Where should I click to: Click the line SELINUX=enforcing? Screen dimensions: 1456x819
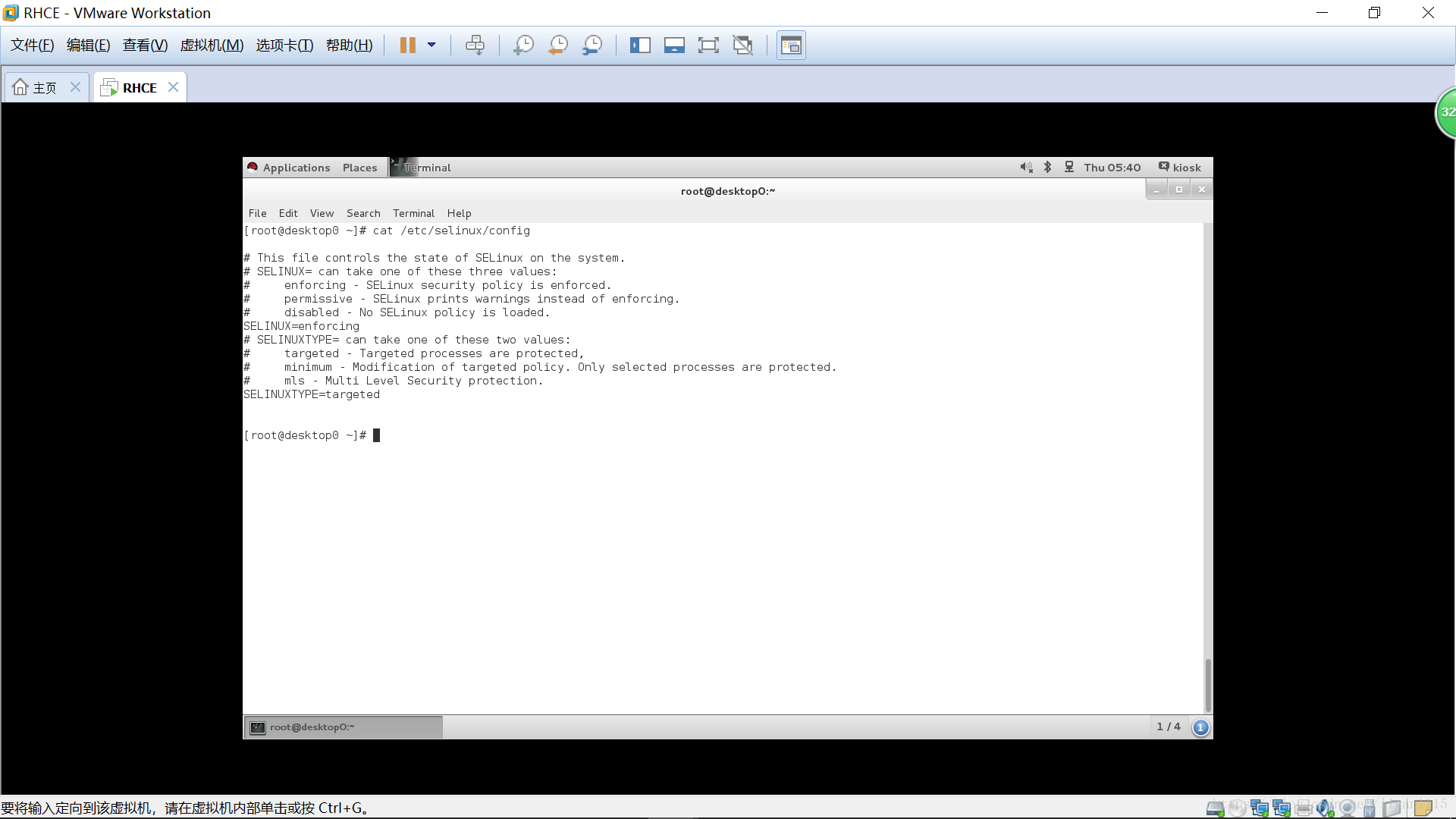(301, 326)
